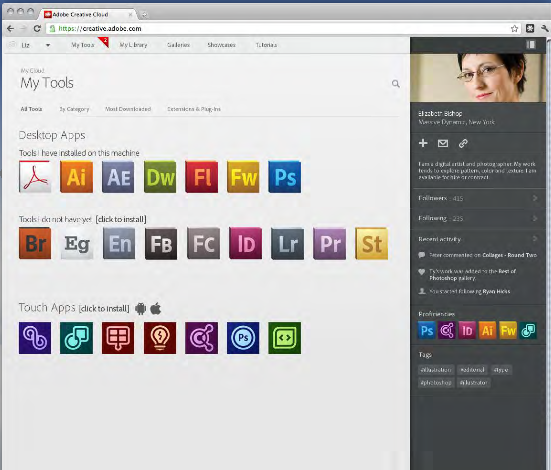The width and height of the screenshot is (551, 470).
Task: Copy profile link via the chain icon
Action: coord(463,143)
